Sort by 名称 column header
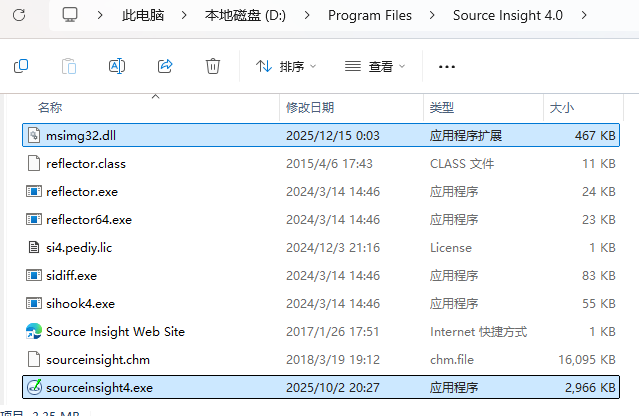639x416 pixels. coord(50,108)
